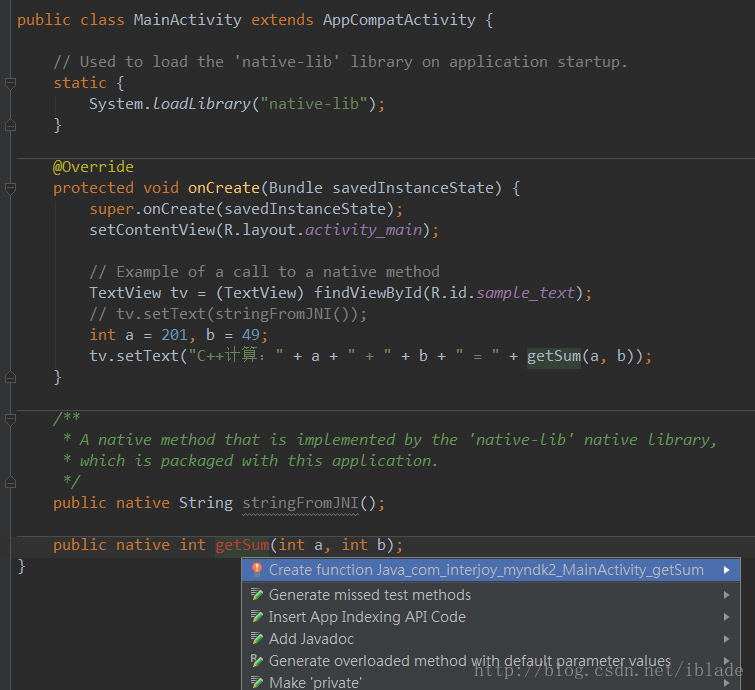755x690 pixels.
Task: Open submenu arrow for Generate missed test methods
Action: click(x=726, y=595)
